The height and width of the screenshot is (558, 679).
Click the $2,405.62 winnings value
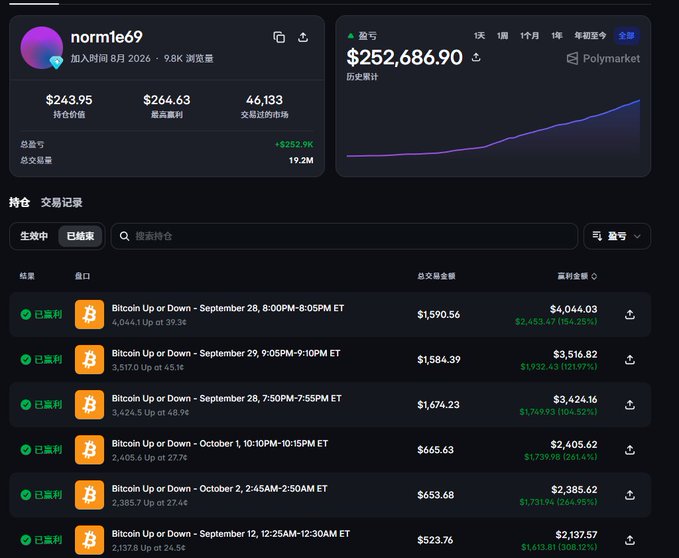pyautogui.click(x=574, y=445)
